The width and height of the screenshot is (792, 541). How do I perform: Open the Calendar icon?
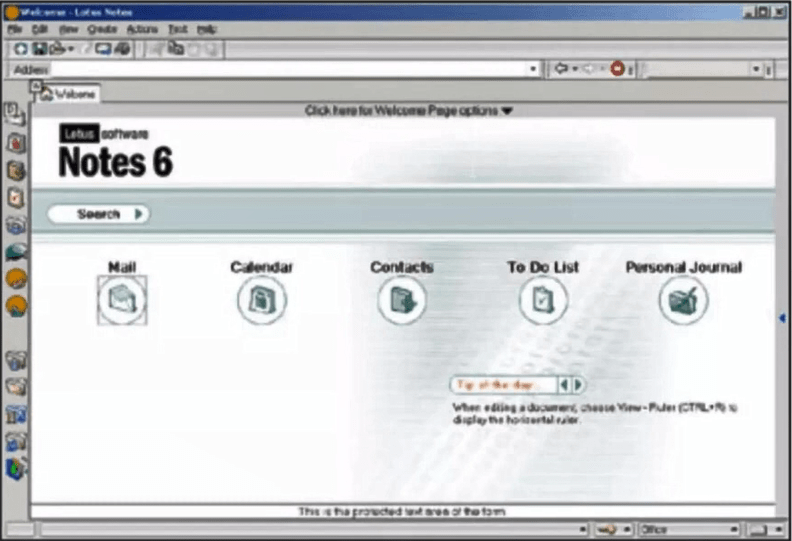pos(261,300)
